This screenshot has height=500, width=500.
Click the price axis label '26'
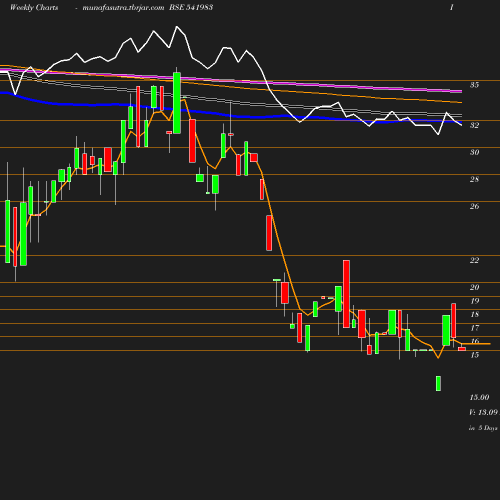[x=474, y=206]
